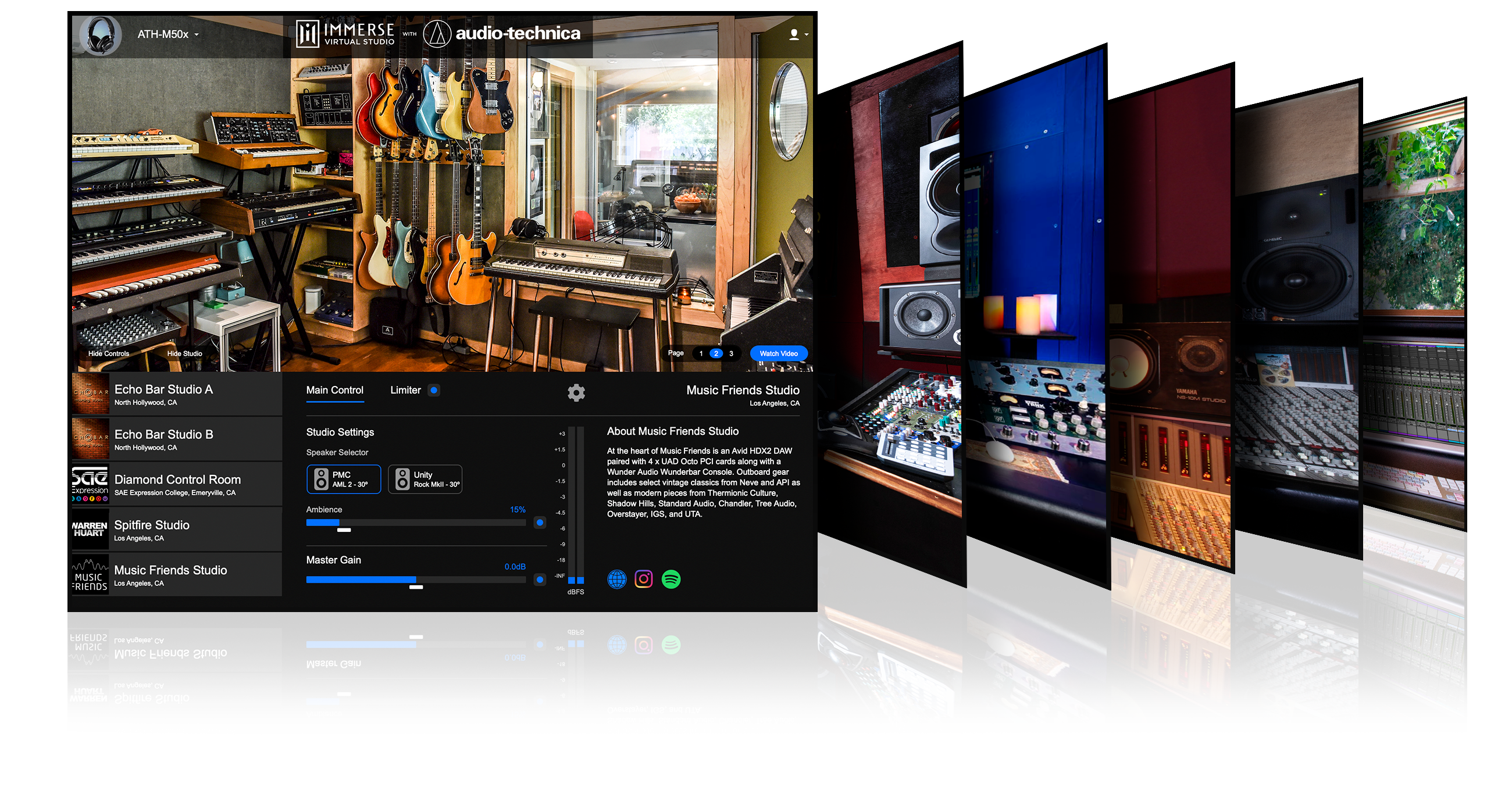Toggle the Master Gain enable button

pos(540,580)
